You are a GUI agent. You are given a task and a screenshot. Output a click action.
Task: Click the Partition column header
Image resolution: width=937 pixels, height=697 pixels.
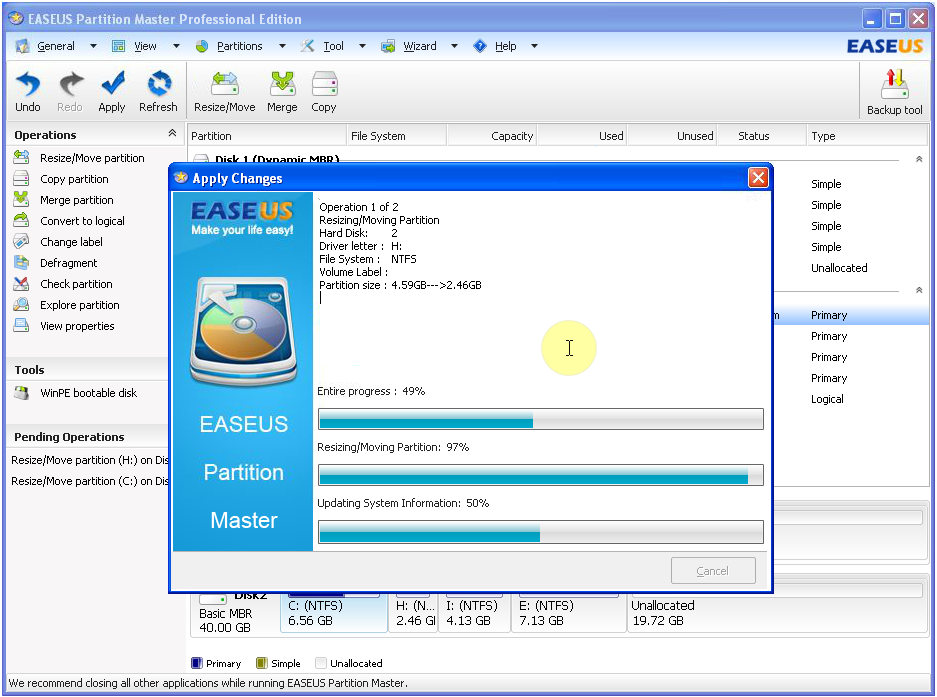click(267, 136)
